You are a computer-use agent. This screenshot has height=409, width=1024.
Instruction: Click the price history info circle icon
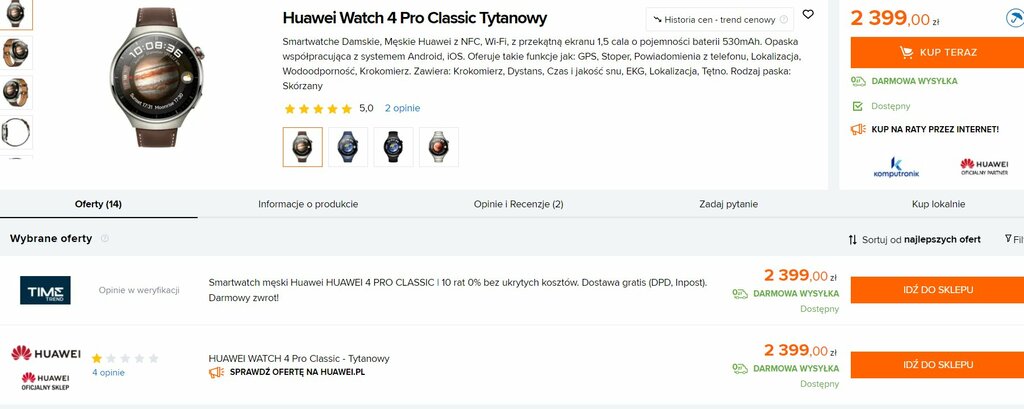point(784,20)
